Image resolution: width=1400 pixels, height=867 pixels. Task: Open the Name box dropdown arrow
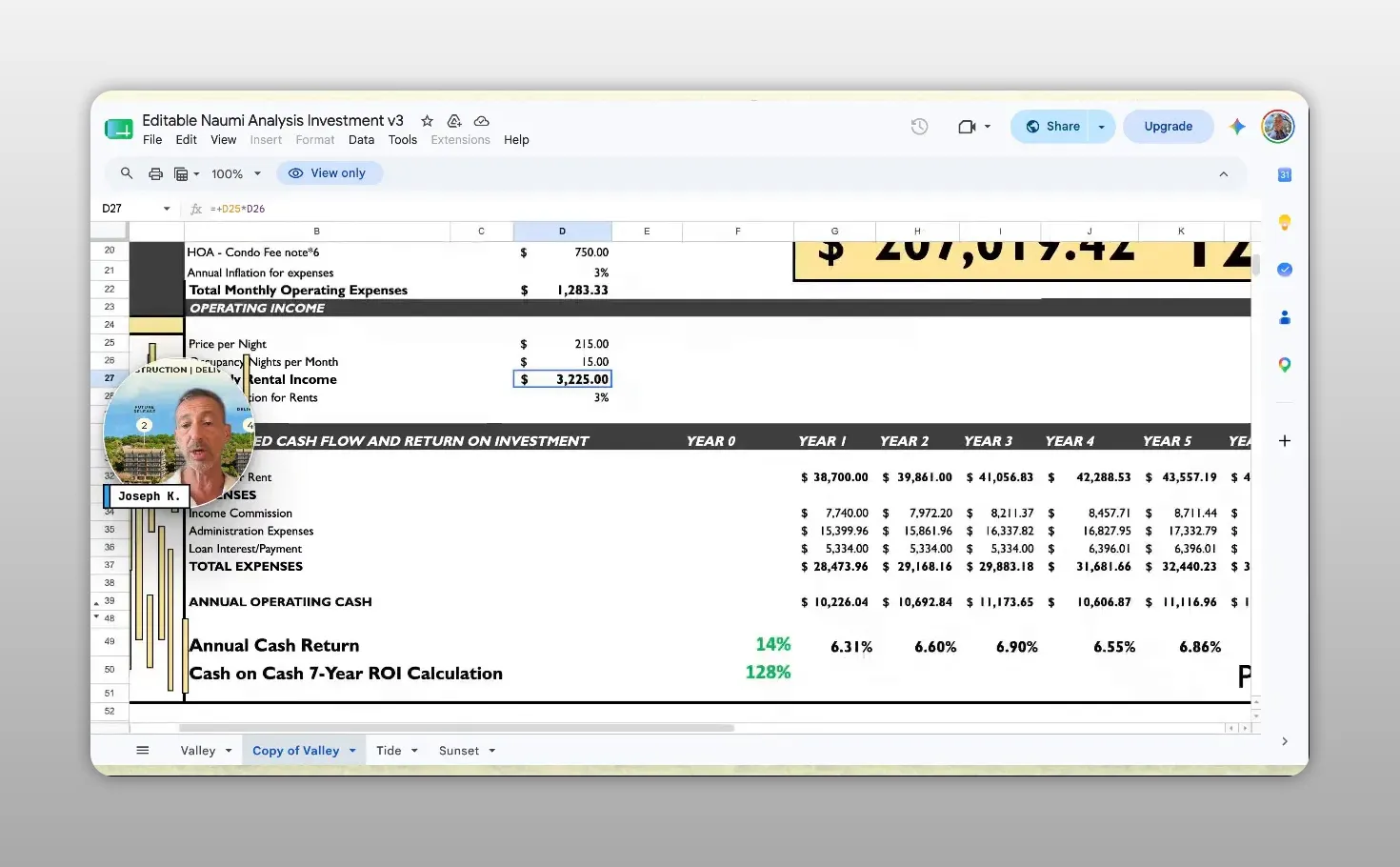click(167, 209)
